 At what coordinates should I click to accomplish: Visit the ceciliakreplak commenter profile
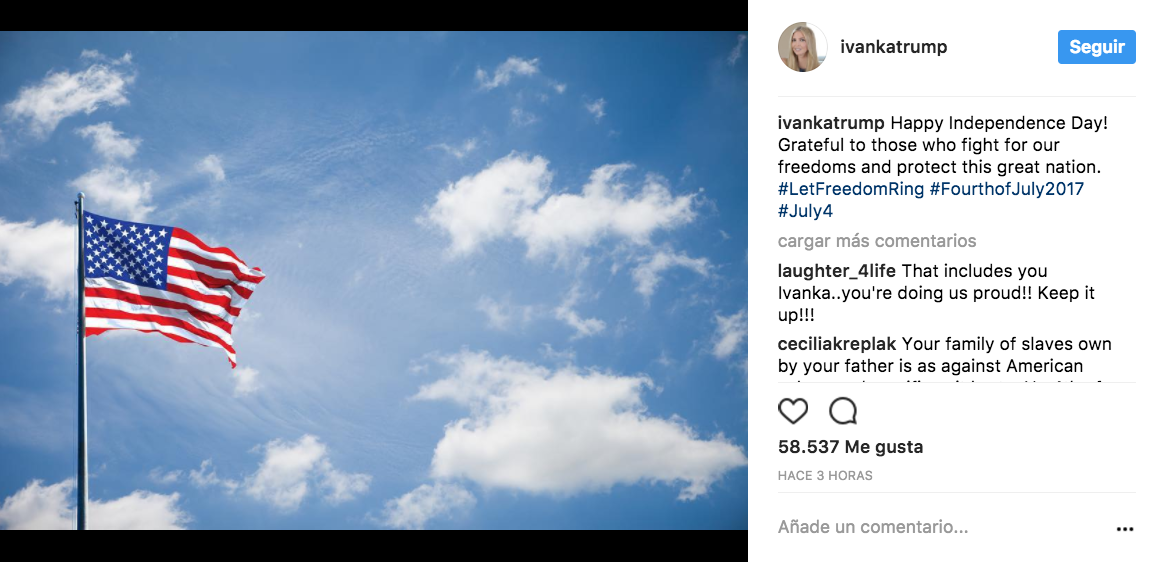point(837,344)
